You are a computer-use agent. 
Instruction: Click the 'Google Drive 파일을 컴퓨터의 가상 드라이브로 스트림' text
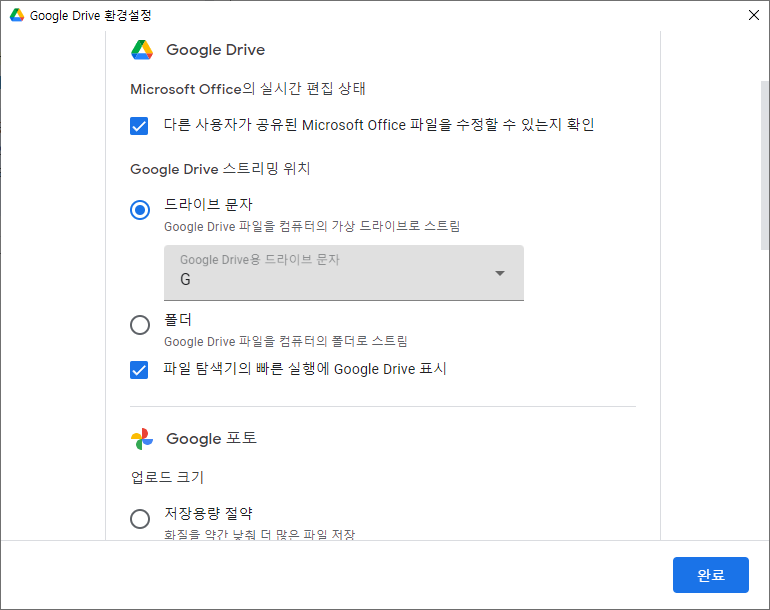click(x=312, y=226)
